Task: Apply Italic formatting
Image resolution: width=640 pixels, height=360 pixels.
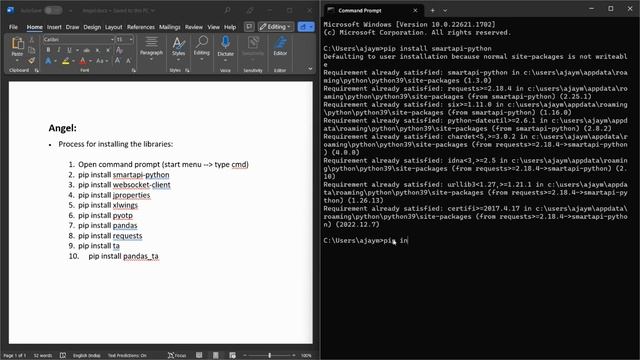Action: (58, 50)
